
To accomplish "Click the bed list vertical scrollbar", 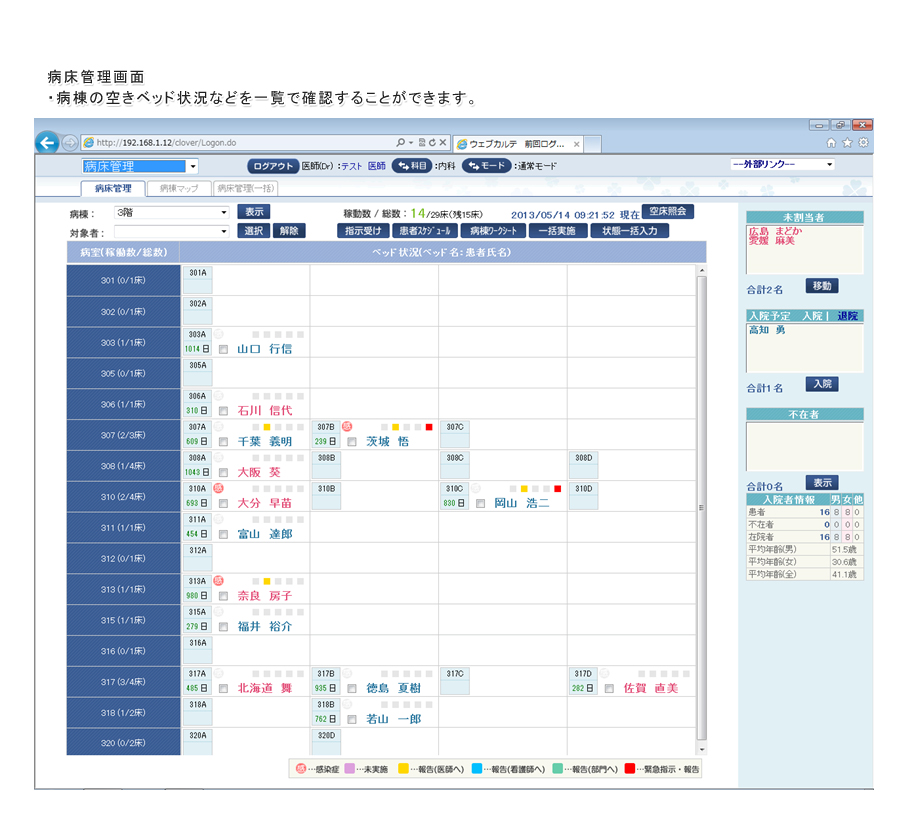I will coord(701,508).
